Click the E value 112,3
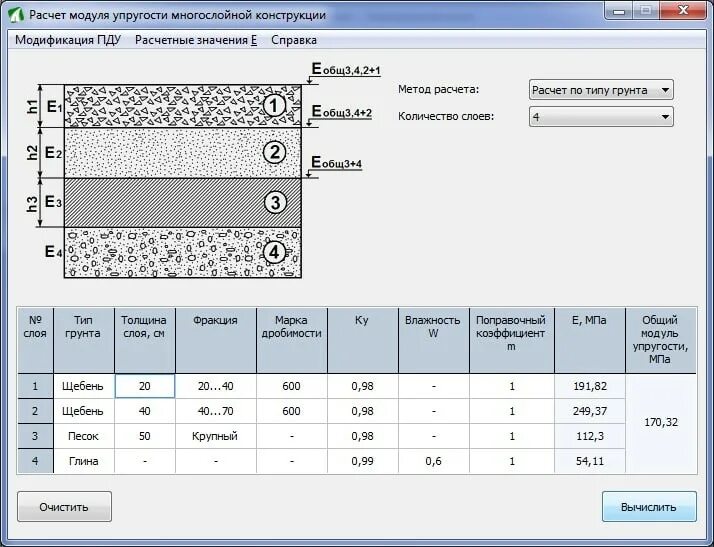 coord(590,436)
